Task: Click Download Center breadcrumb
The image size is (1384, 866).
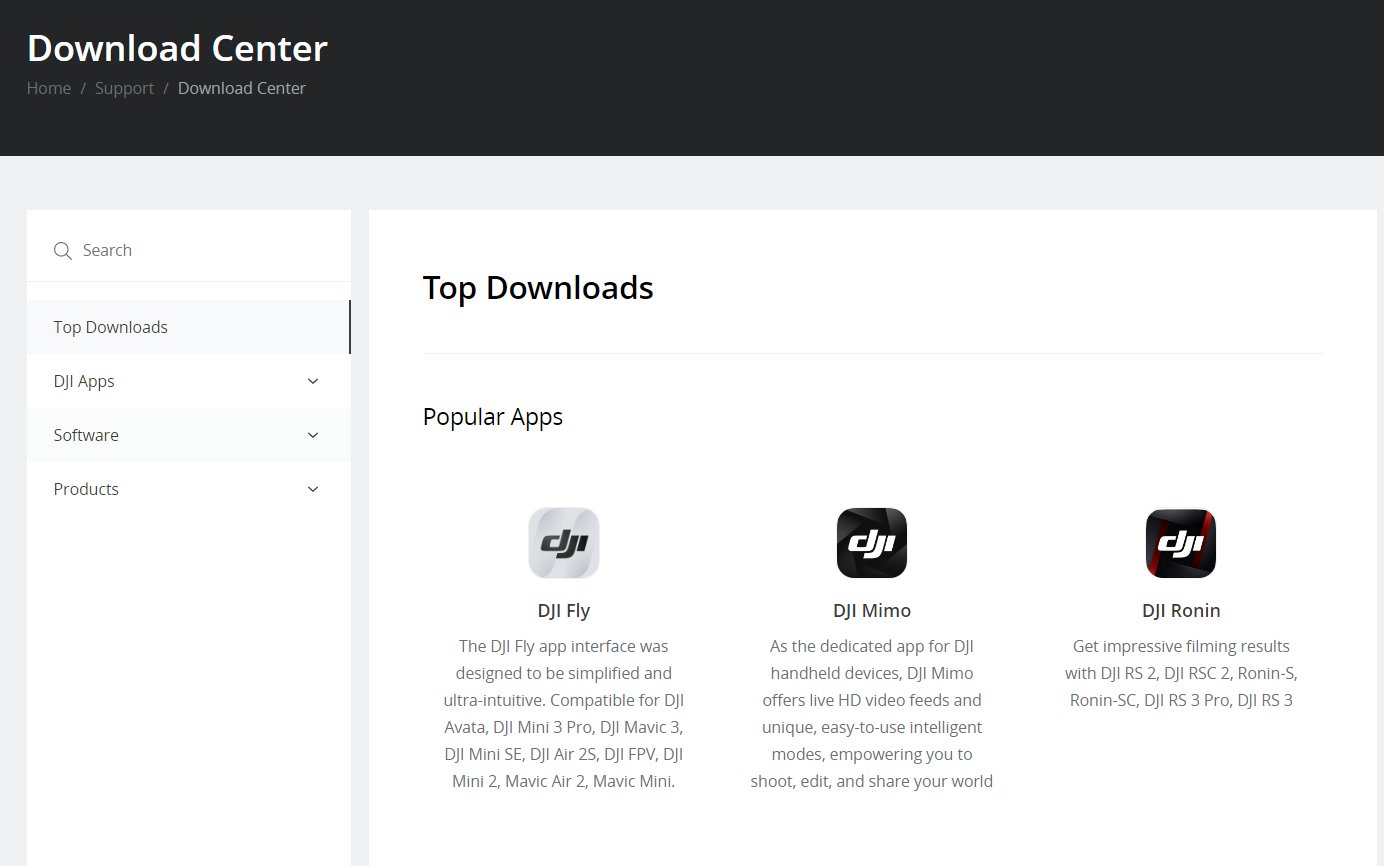Action: 242,88
